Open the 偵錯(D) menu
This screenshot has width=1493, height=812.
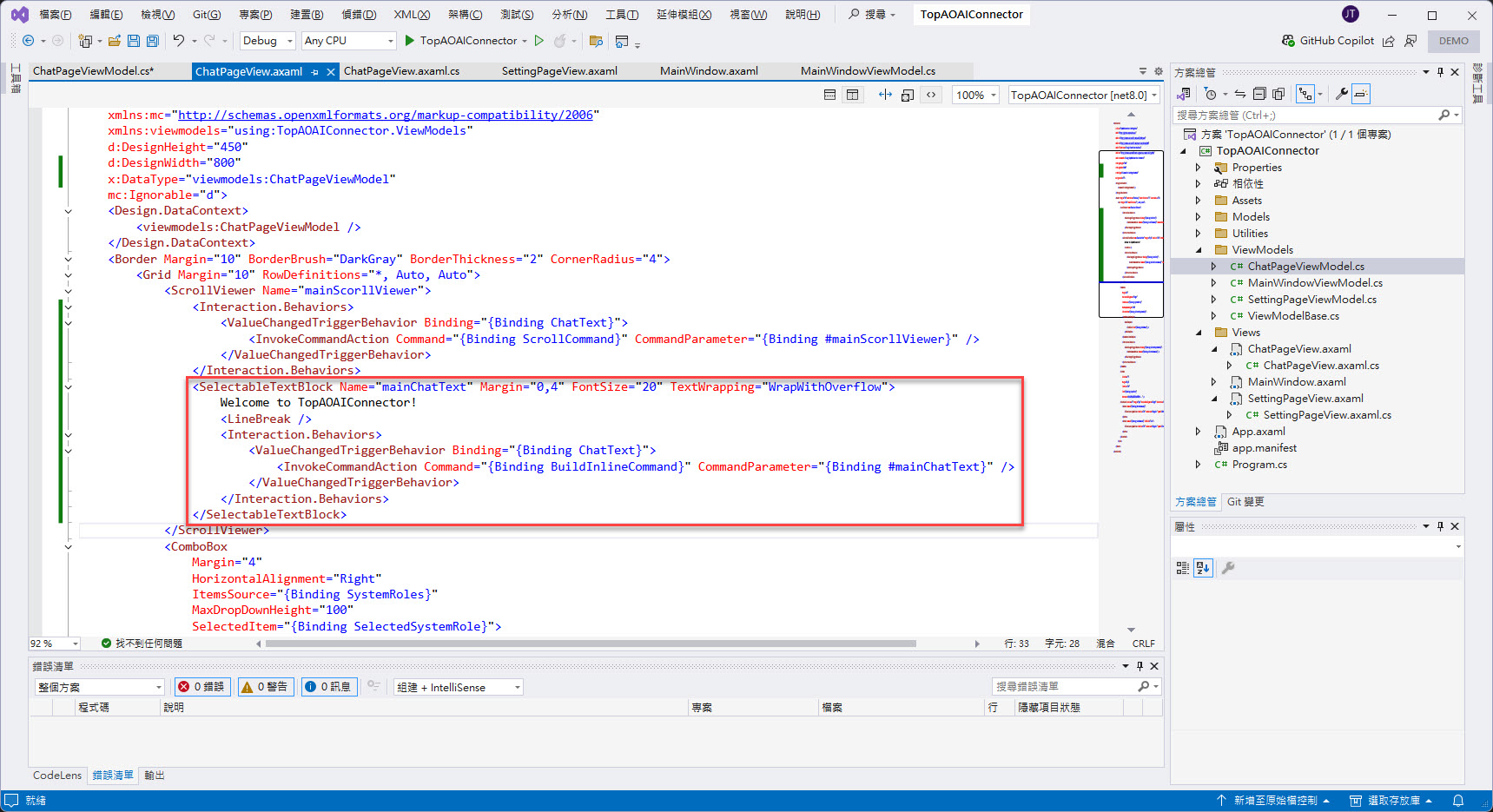pos(359,15)
